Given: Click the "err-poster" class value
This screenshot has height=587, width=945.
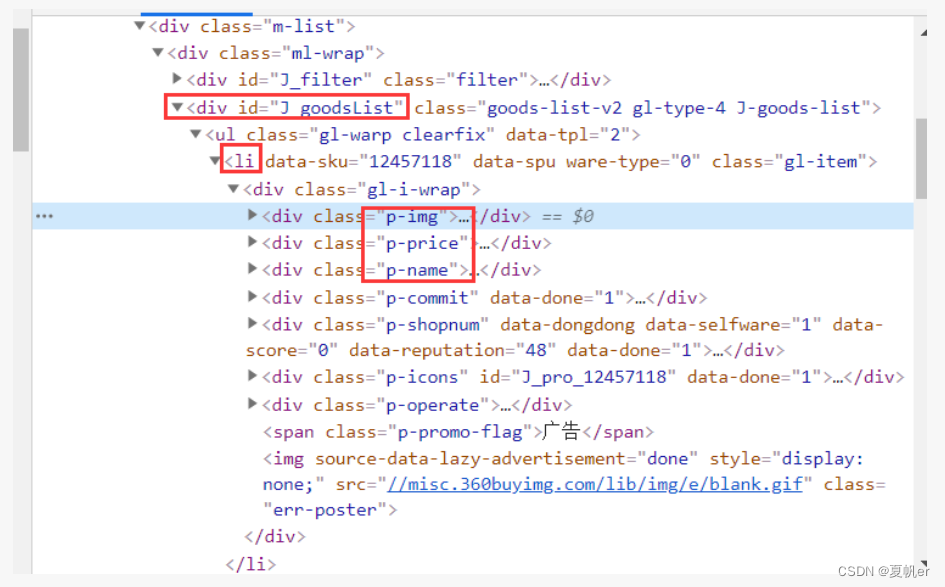Looking at the screenshot, I should 325,510.
